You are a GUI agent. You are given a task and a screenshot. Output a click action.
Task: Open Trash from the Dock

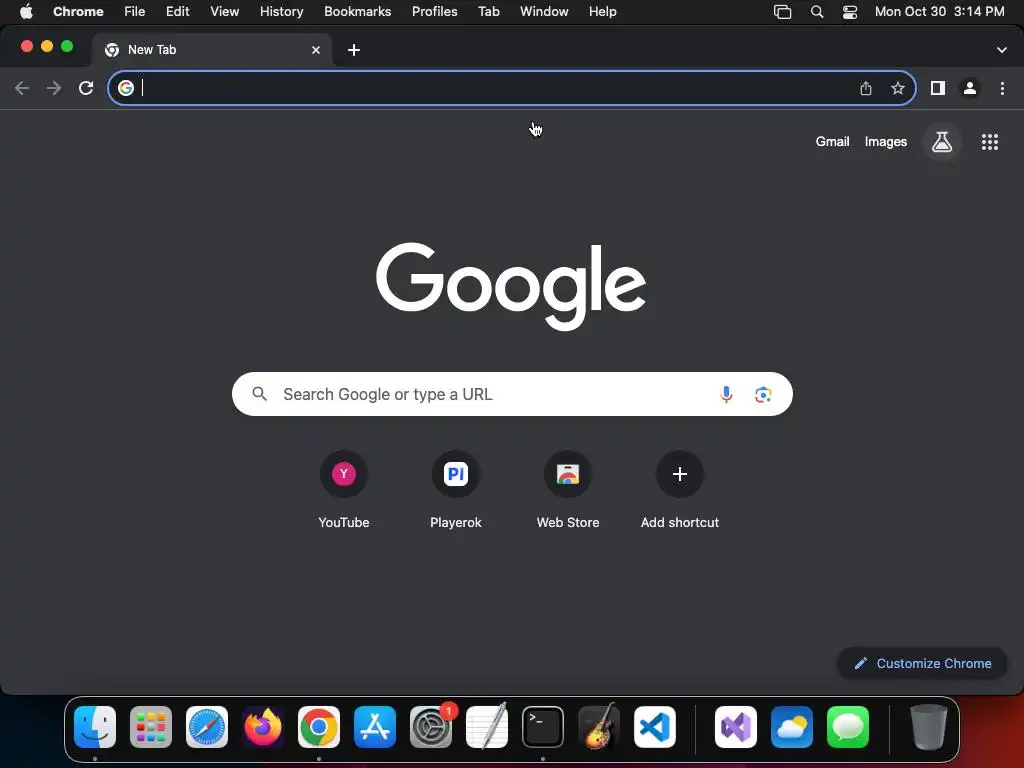929,727
